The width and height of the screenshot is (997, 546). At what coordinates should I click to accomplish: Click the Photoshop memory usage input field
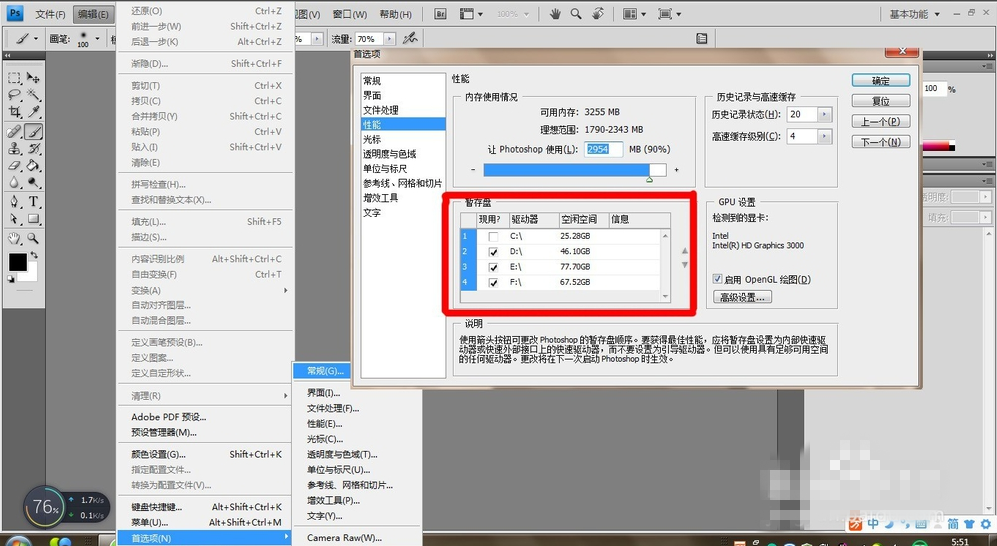598,149
